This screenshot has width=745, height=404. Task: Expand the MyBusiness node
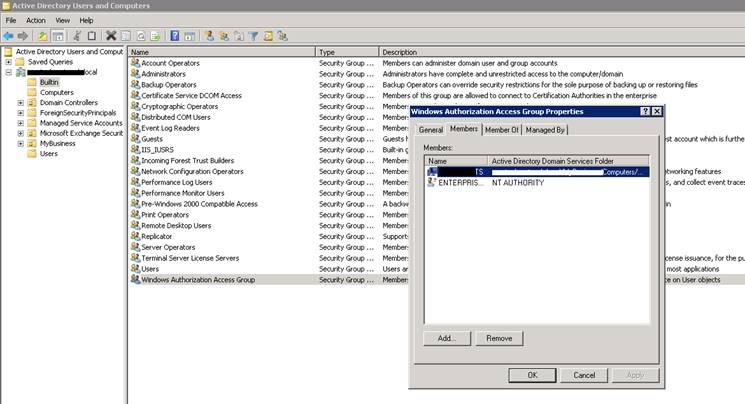click(x=20, y=144)
